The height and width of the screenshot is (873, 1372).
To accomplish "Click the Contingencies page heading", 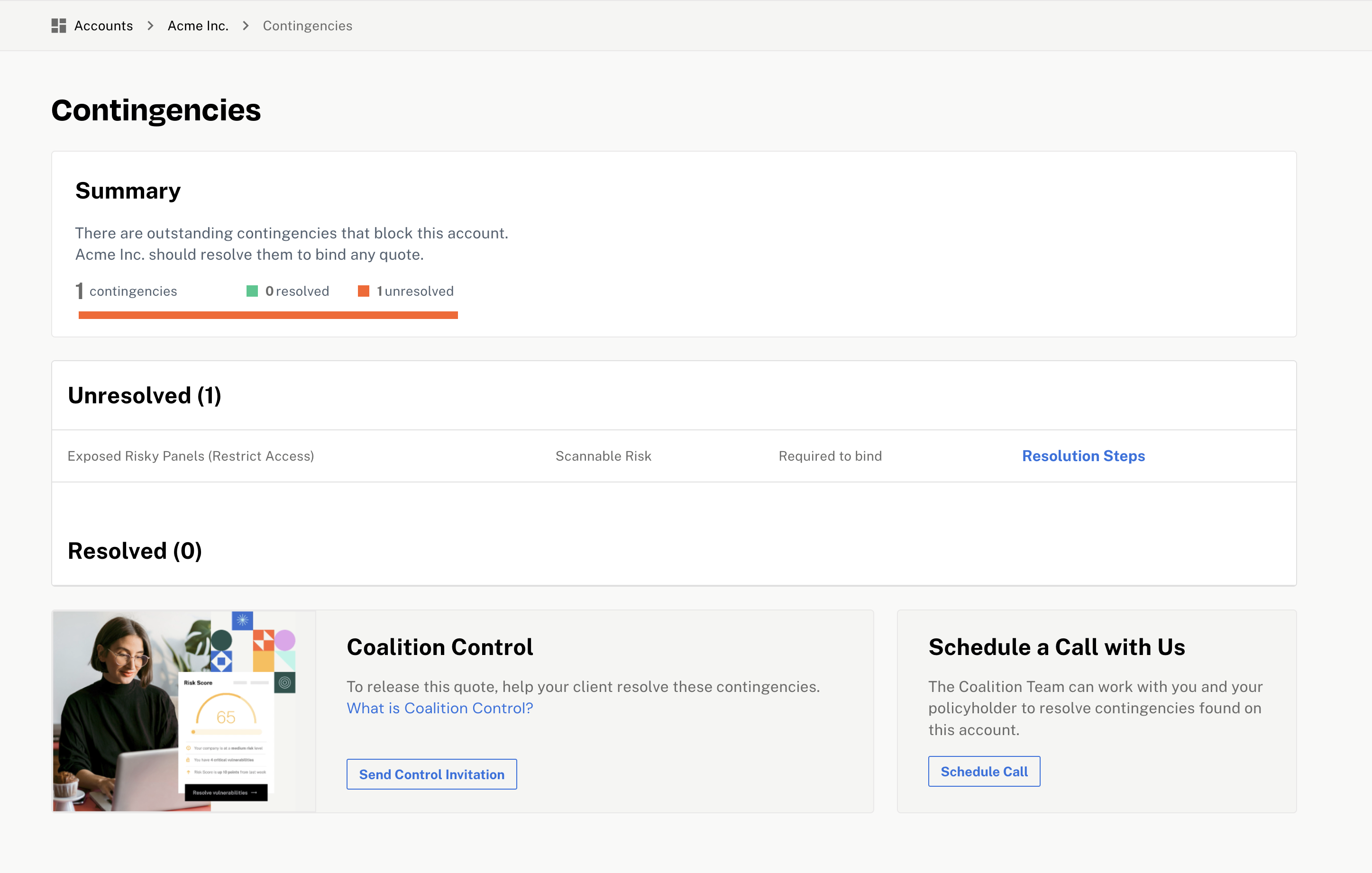I will pos(156,110).
